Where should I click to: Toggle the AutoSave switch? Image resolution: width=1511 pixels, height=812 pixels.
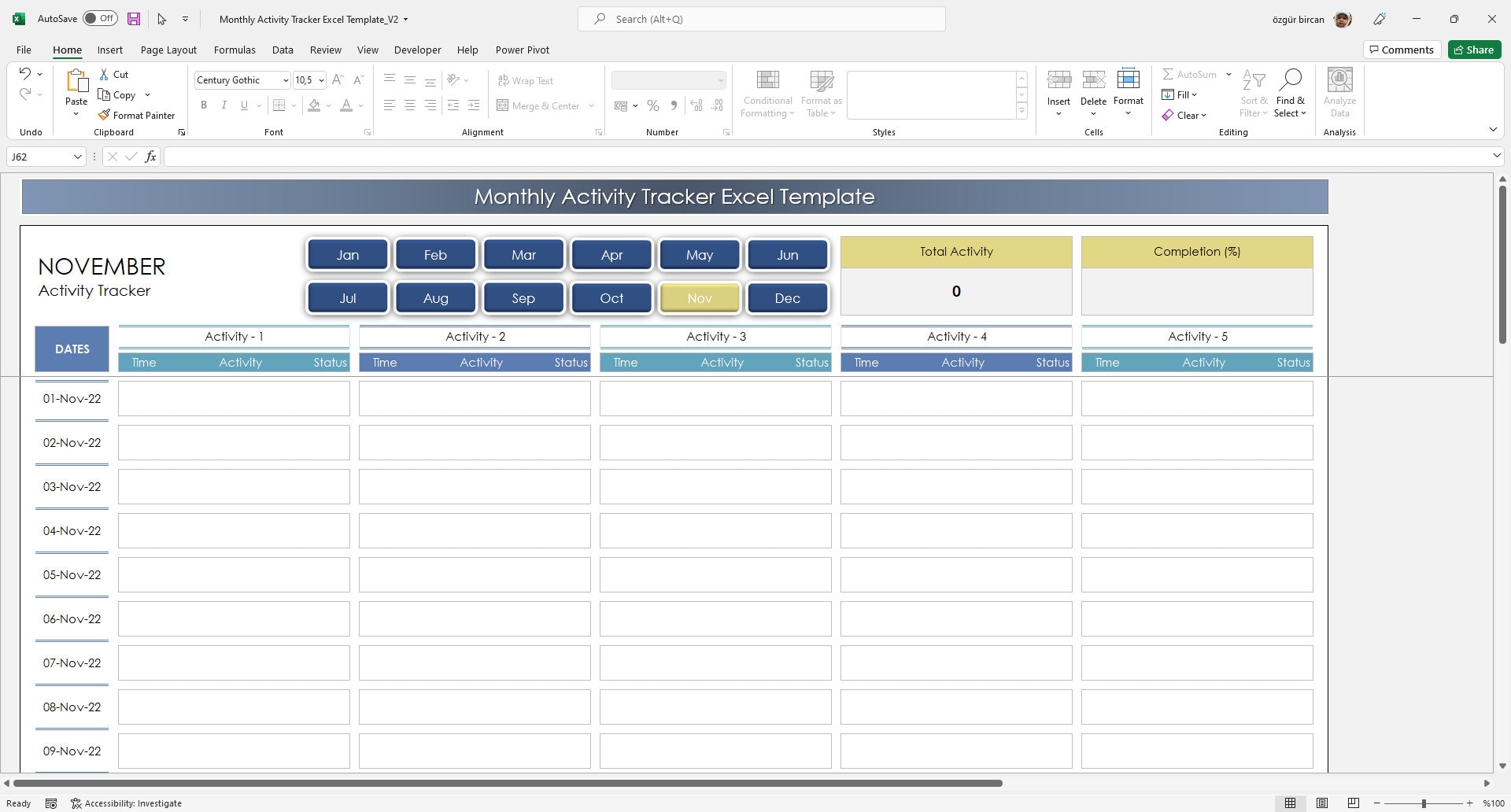pos(100,17)
